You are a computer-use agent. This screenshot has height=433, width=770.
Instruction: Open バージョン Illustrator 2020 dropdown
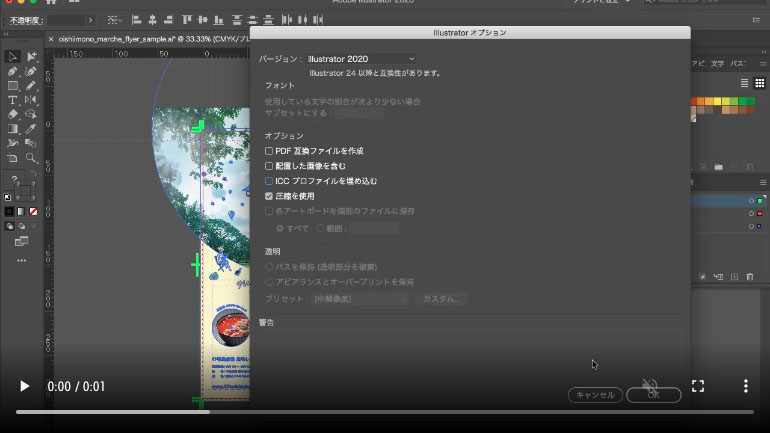coord(361,59)
